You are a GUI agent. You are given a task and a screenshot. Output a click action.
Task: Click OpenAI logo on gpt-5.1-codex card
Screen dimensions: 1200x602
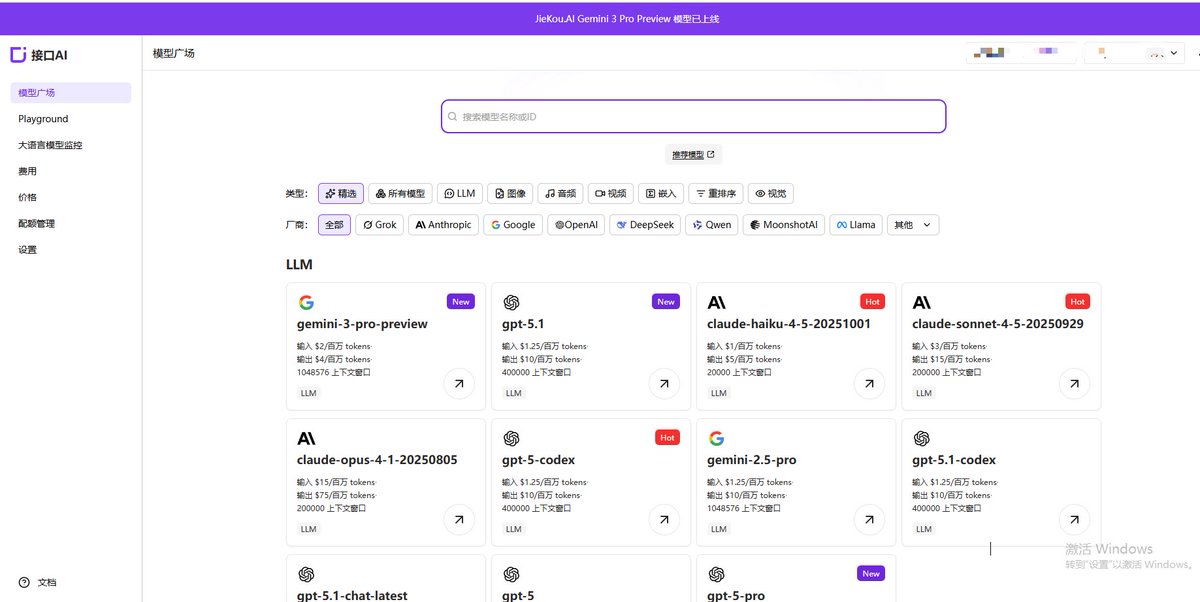click(x=921, y=438)
